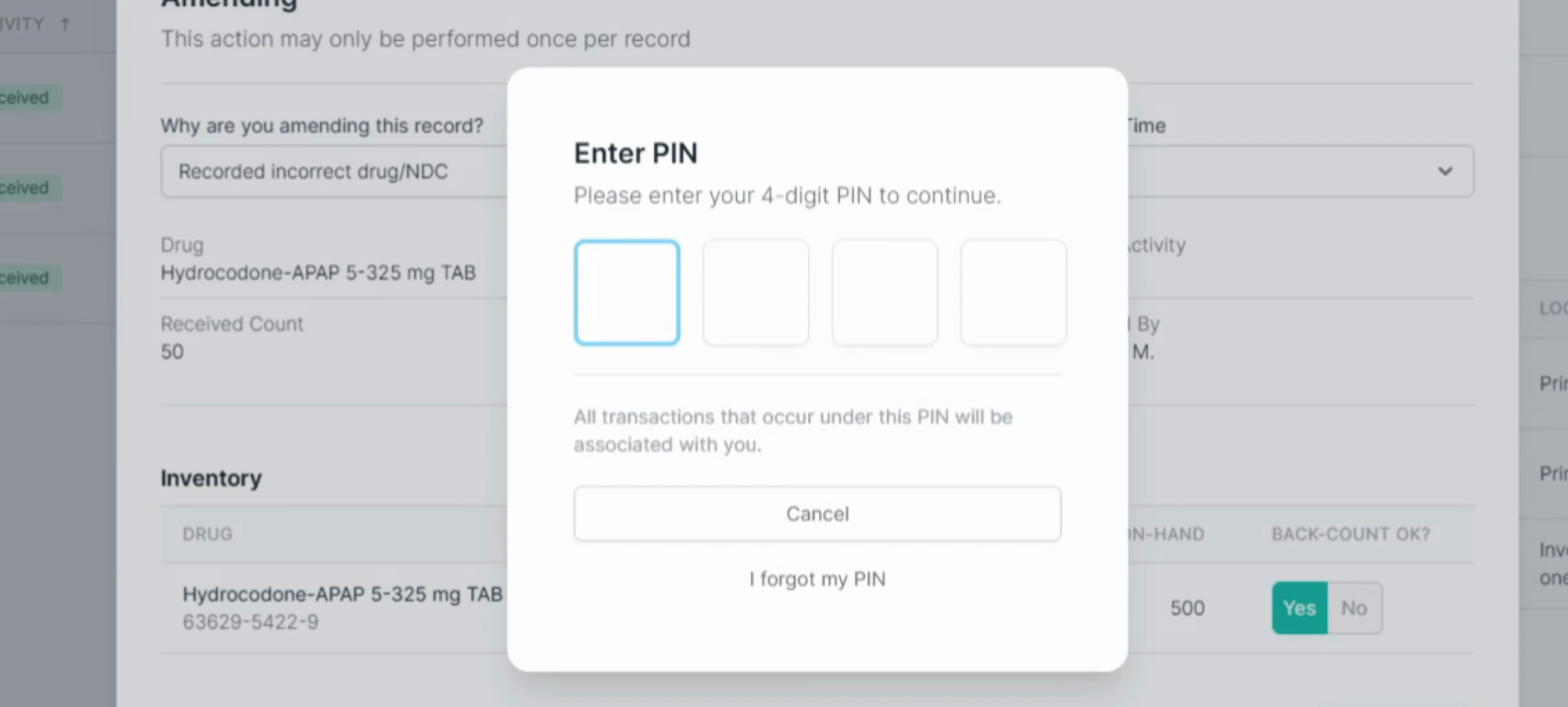Select the second PIN digit box
The image size is (1568, 707).
(755, 292)
